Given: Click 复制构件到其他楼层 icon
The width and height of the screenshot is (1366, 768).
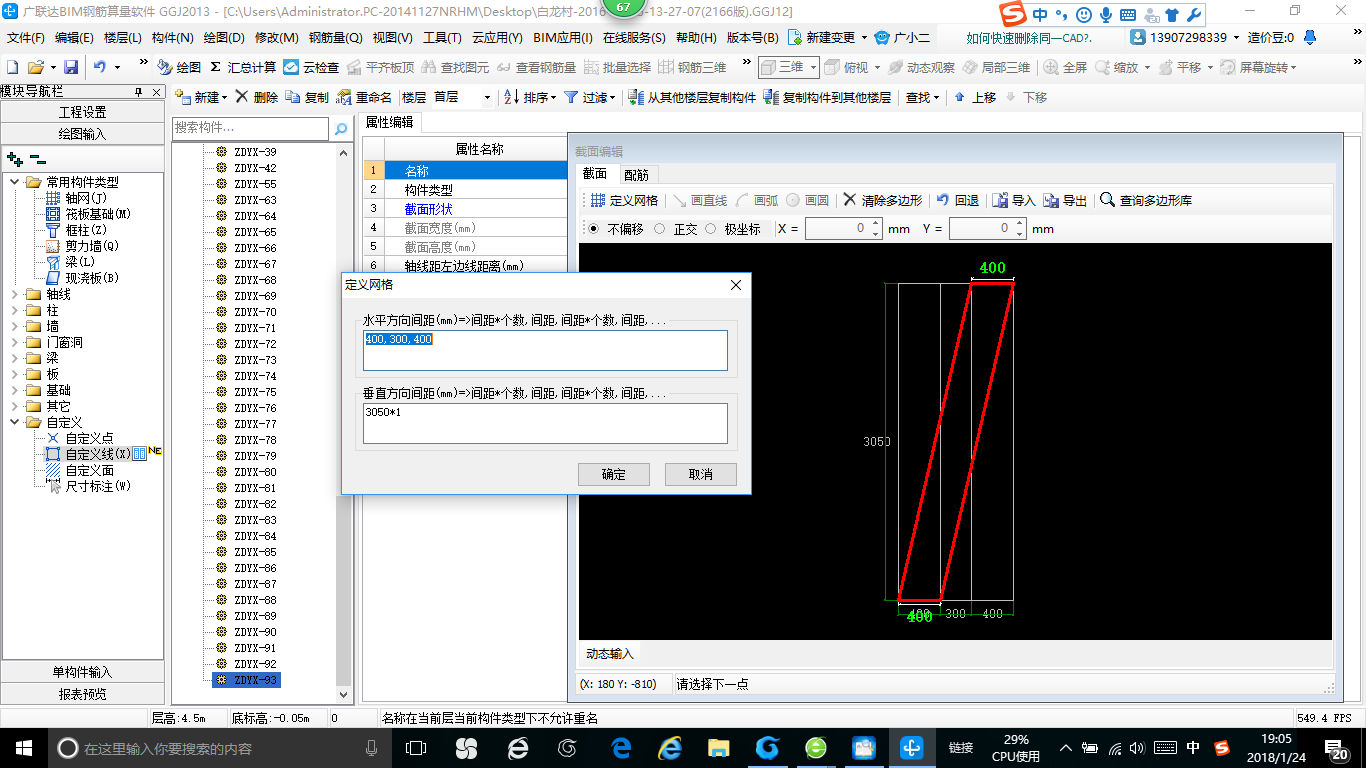Looking at the screenshot, I should pos(771,97).
